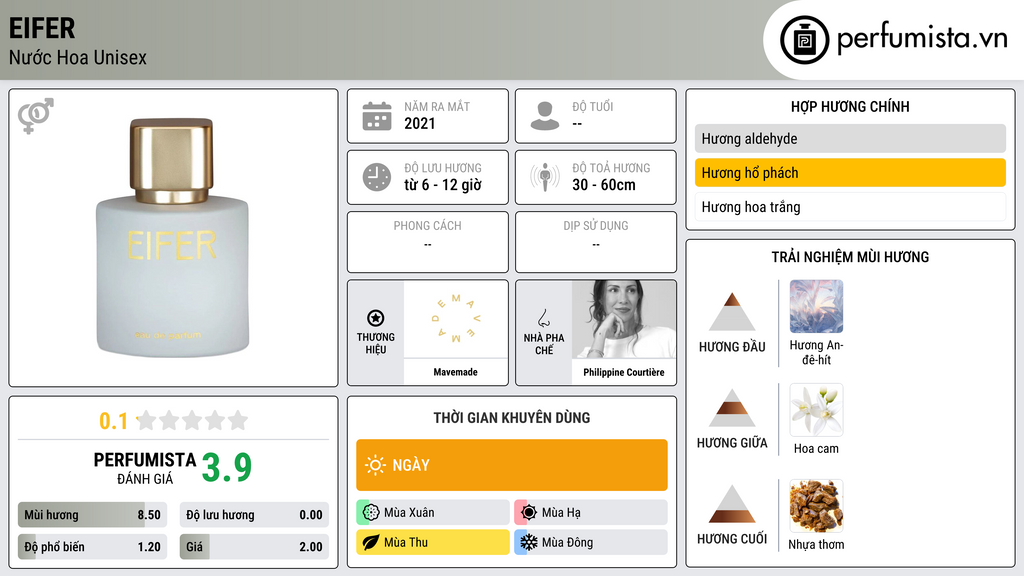Click the Độ phổ biến 1.20 score bar
Viewport: 1024px width, 576px height.
point(92,547)
